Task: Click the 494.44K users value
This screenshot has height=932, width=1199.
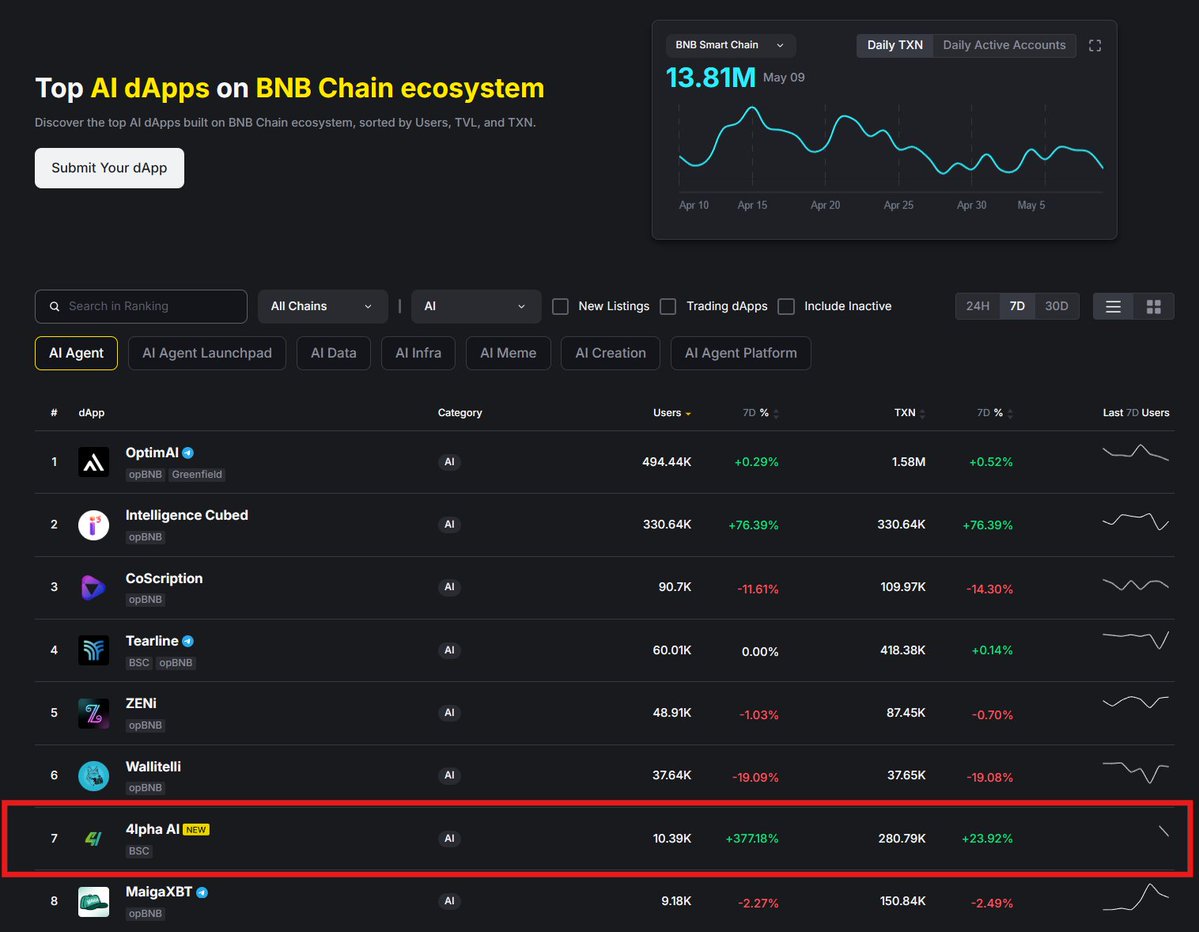Action: tap(667, 462)
